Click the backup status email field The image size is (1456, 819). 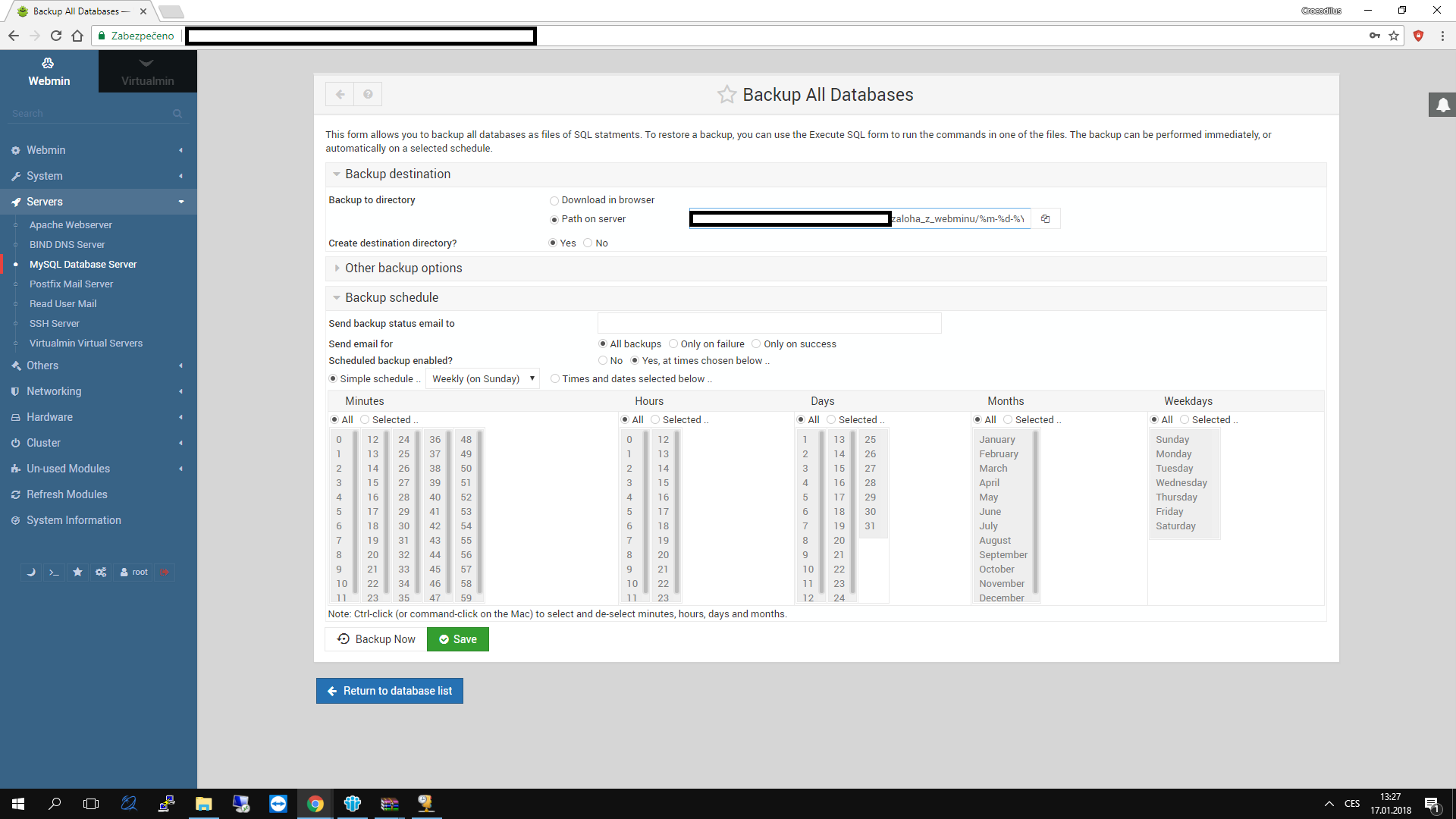click(769, 324)
